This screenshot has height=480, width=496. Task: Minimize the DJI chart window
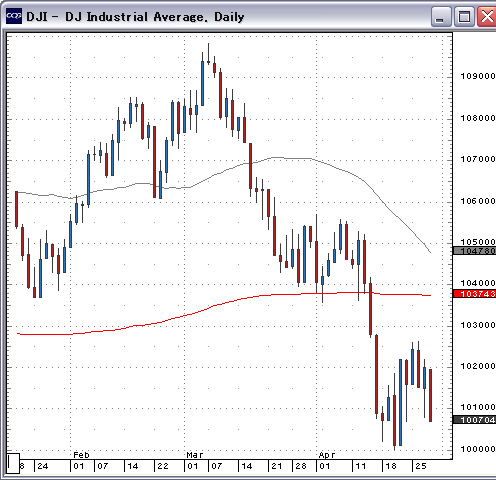[x=441, y=16]
